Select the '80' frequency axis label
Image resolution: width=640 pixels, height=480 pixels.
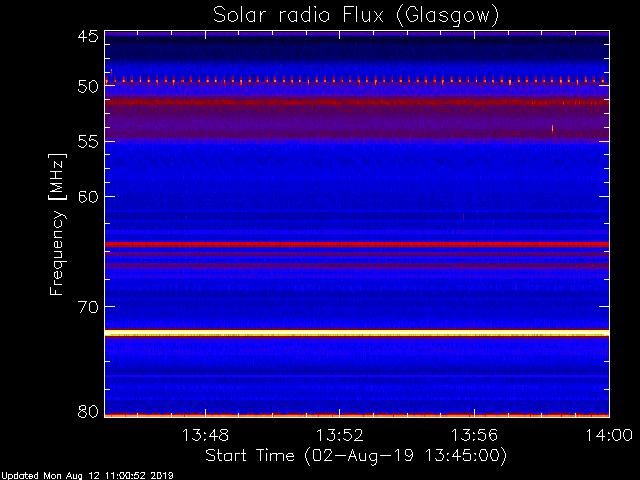coord(88,411)
